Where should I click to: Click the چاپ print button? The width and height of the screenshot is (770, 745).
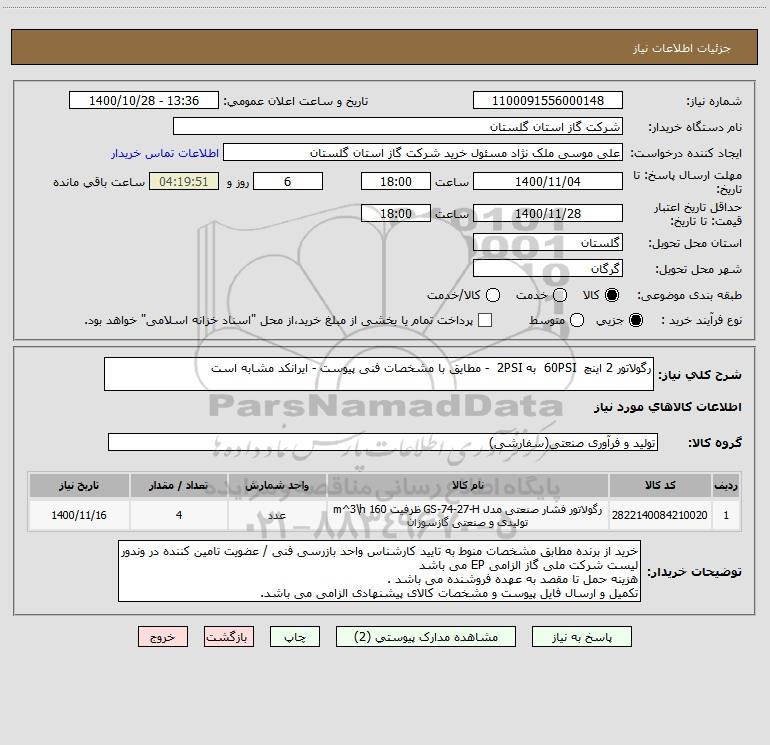pos(295,637)
